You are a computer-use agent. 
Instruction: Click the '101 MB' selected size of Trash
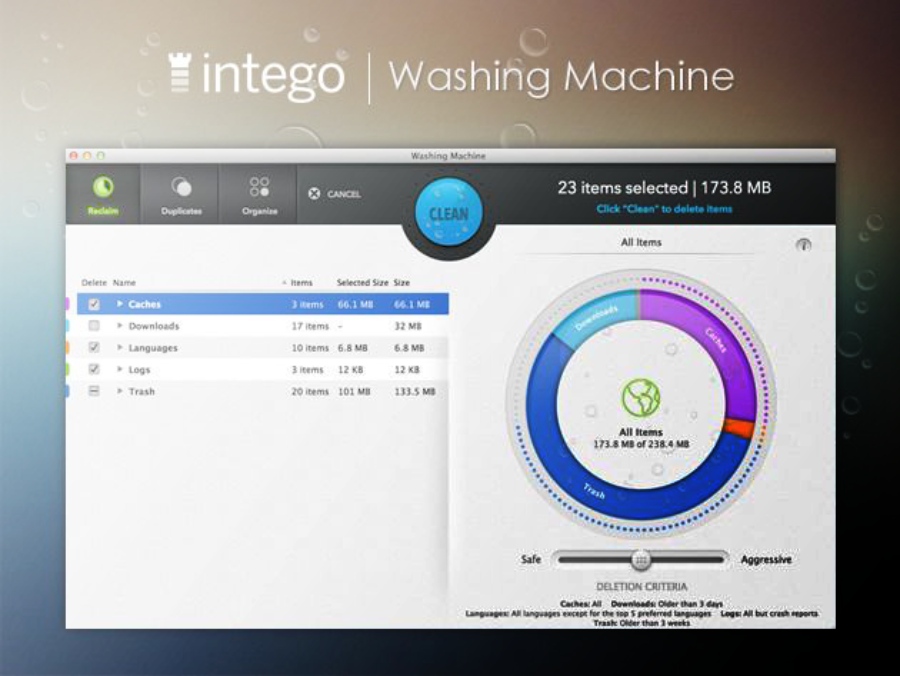pos(354,391)
